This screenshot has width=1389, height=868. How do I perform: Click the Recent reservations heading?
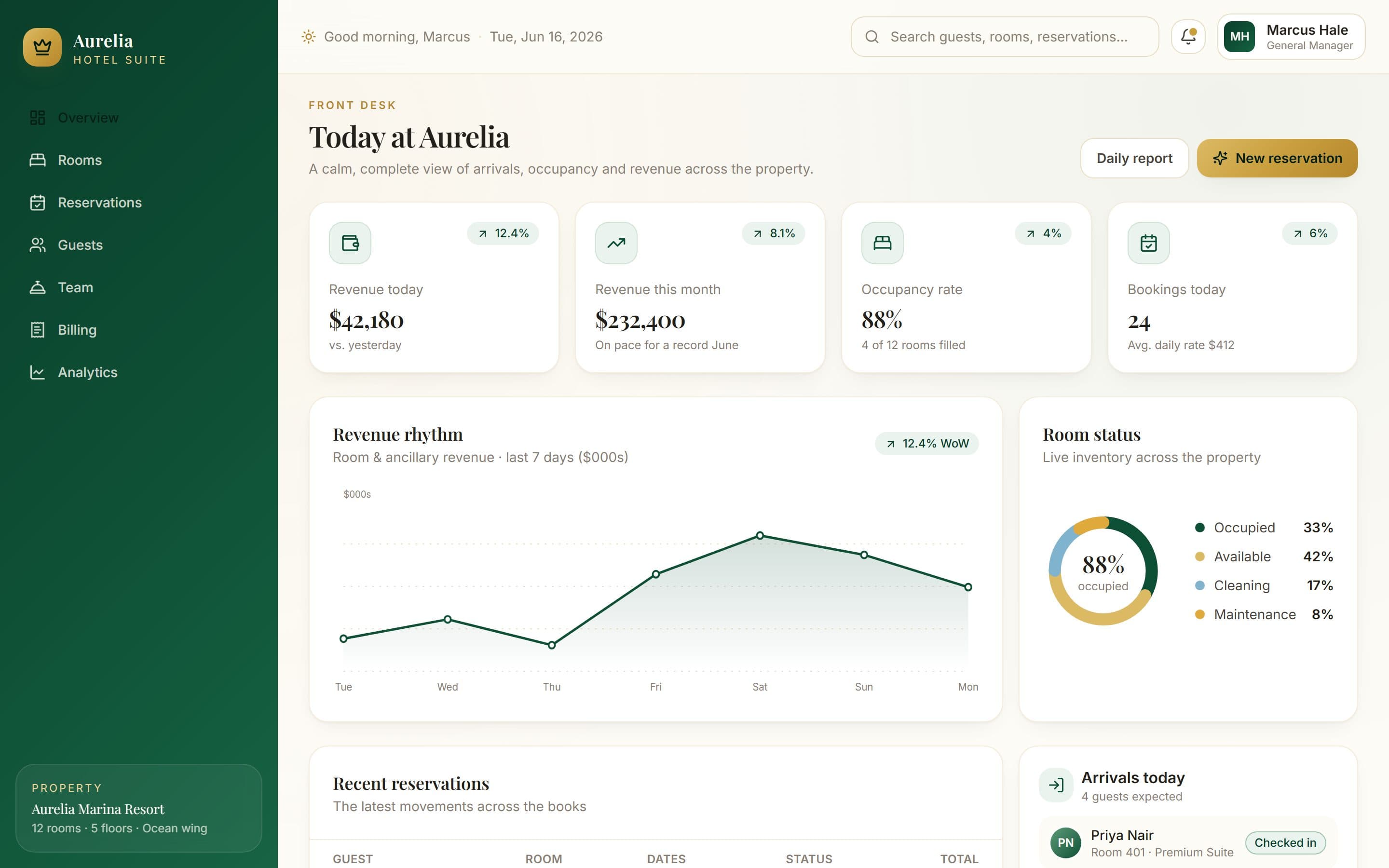click(x=411, y=784)
